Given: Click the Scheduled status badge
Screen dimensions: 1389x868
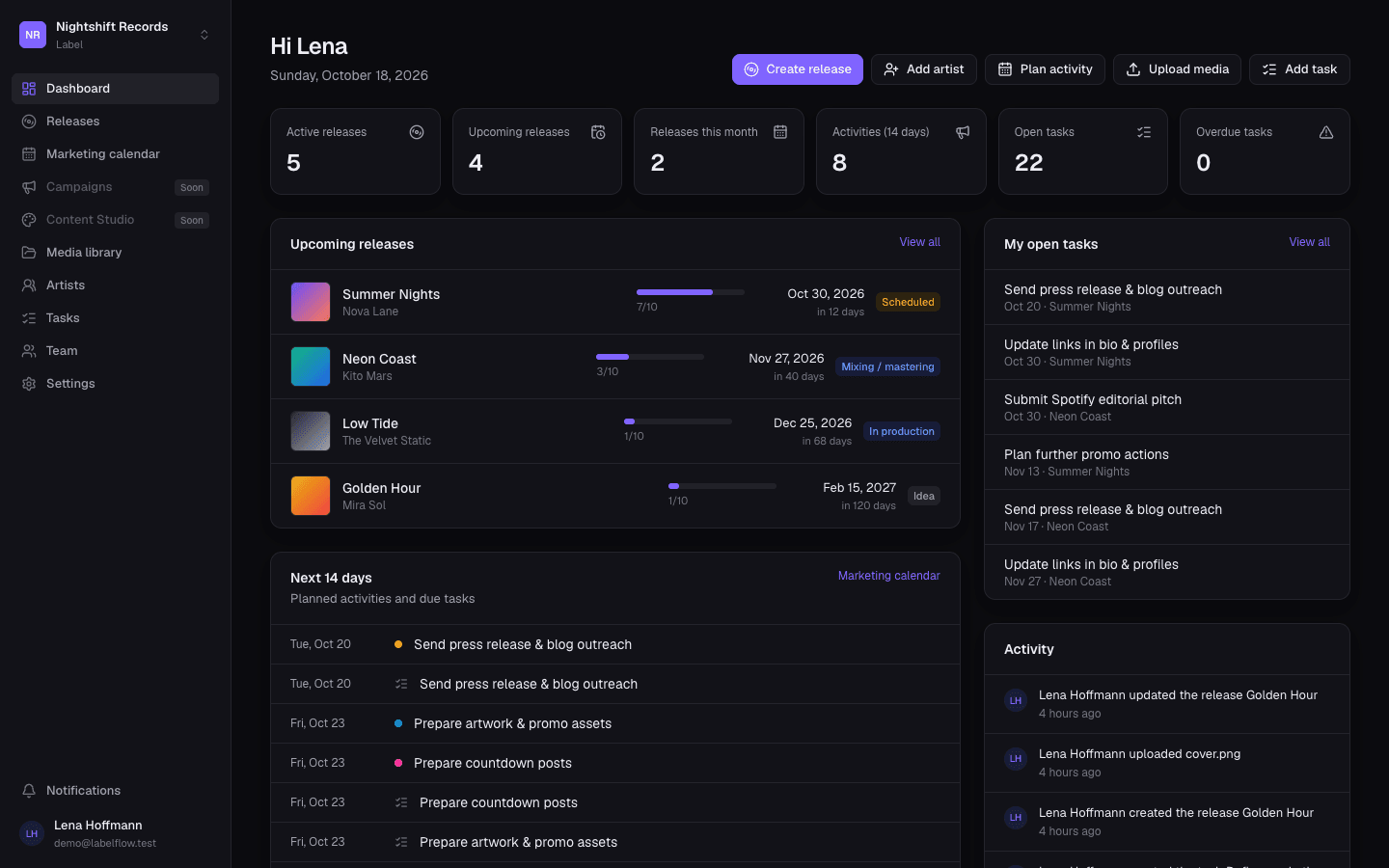Looking at the screenshot, I should (x=908, y=302).
